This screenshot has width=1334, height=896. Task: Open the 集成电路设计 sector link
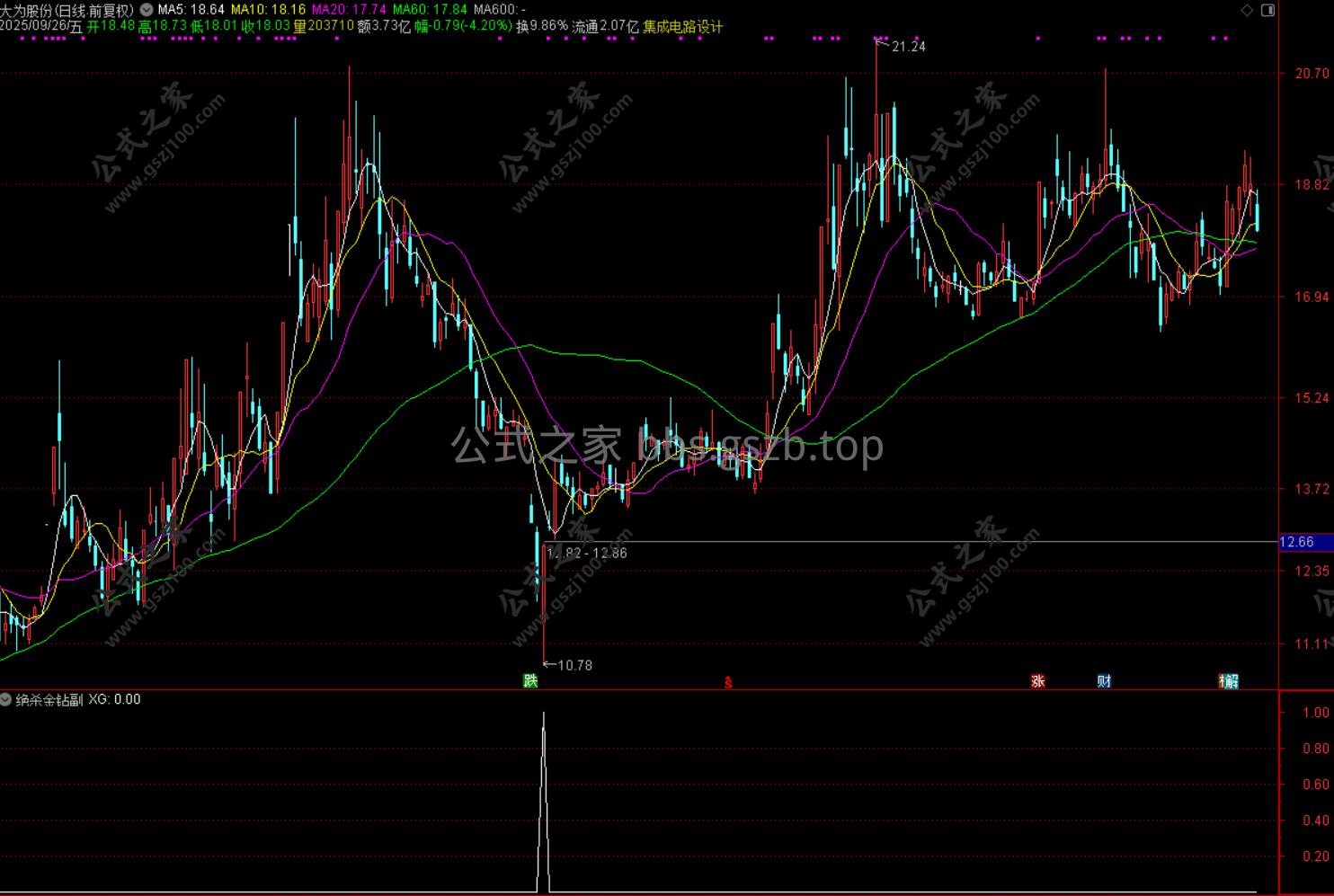tap(682, 27)
